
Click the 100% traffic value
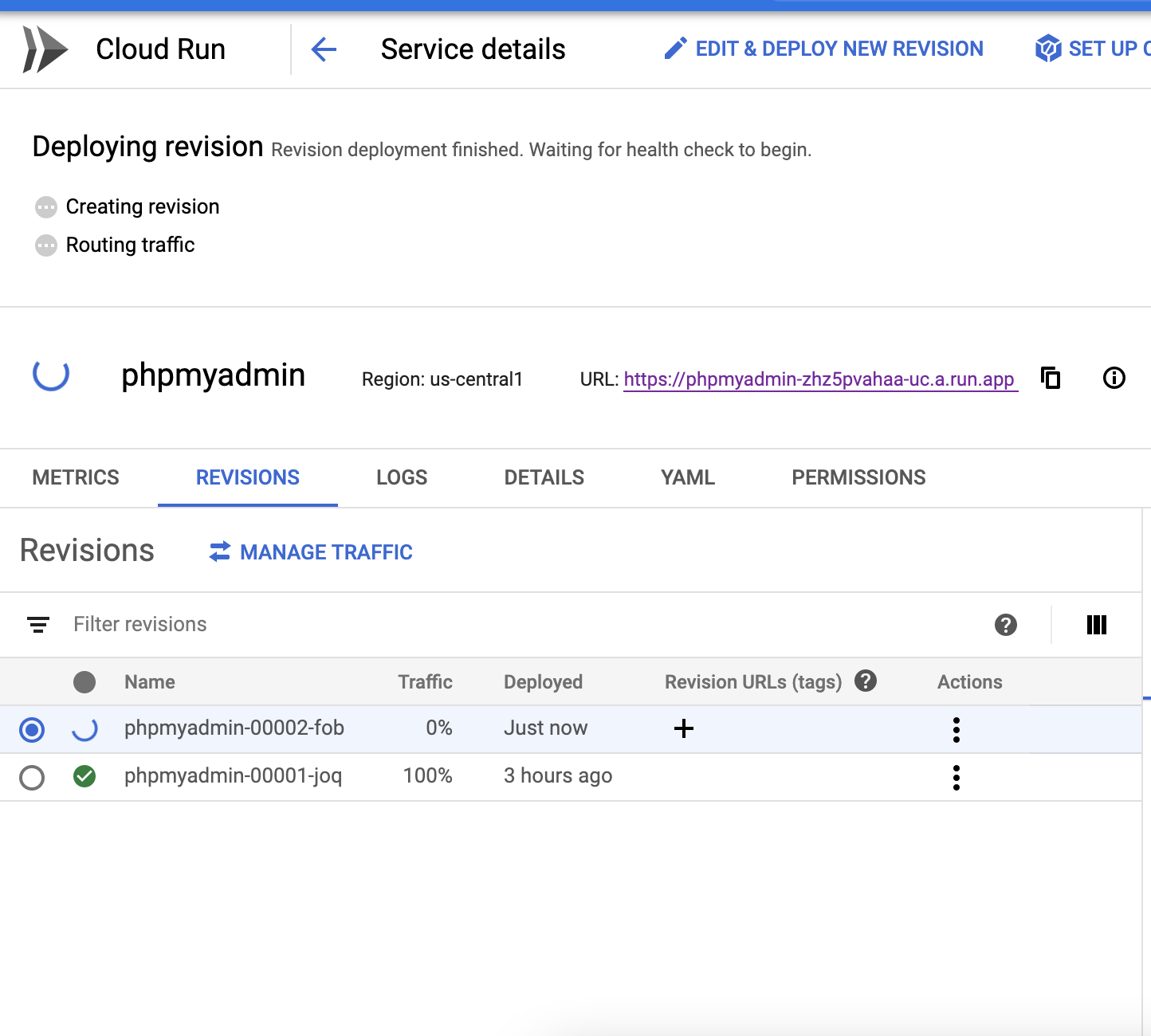pyautogui.click(x=428, y=775)
